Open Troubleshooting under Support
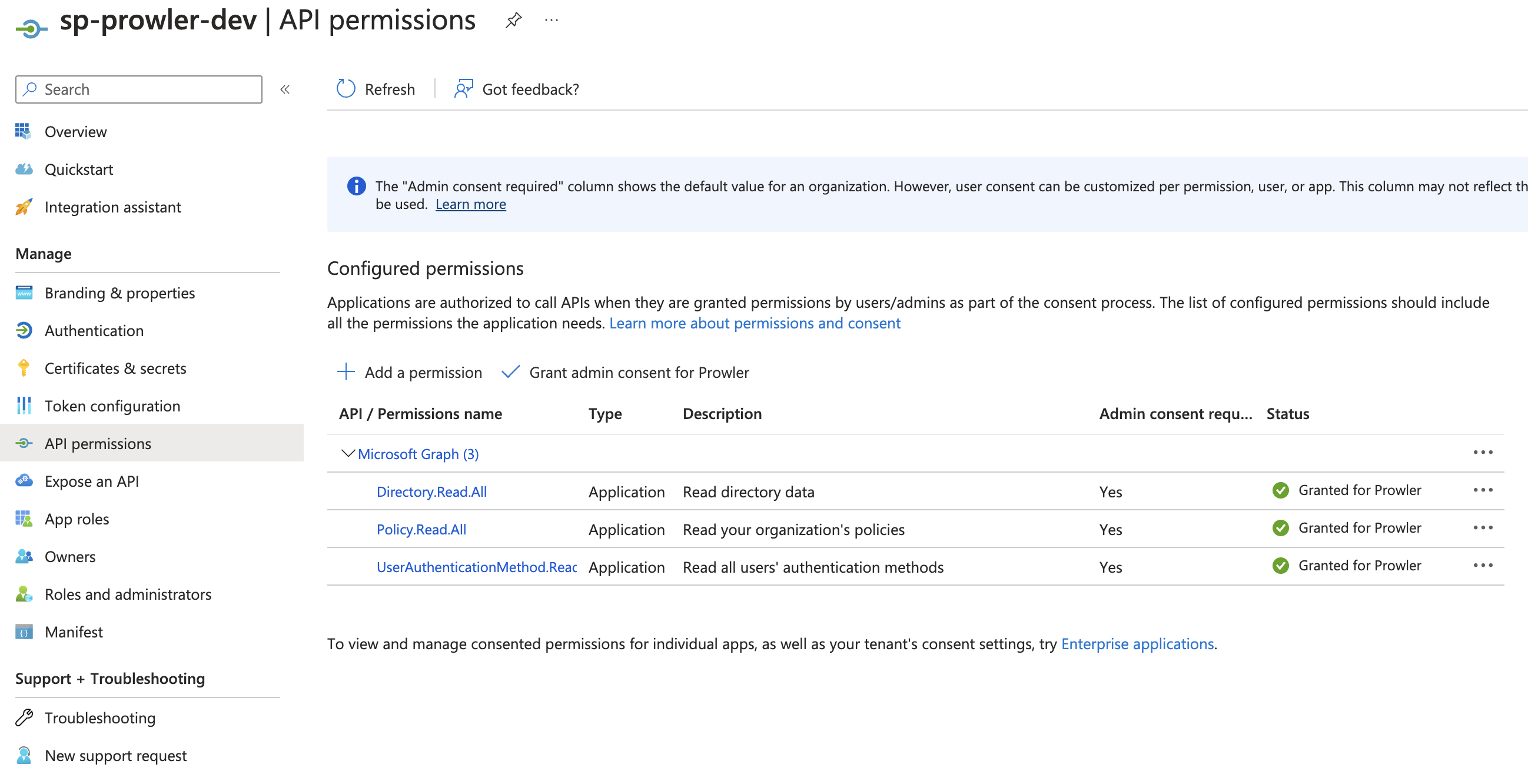Image resolution: width=1528 pixels, height=784 pixels. (100, 717)
